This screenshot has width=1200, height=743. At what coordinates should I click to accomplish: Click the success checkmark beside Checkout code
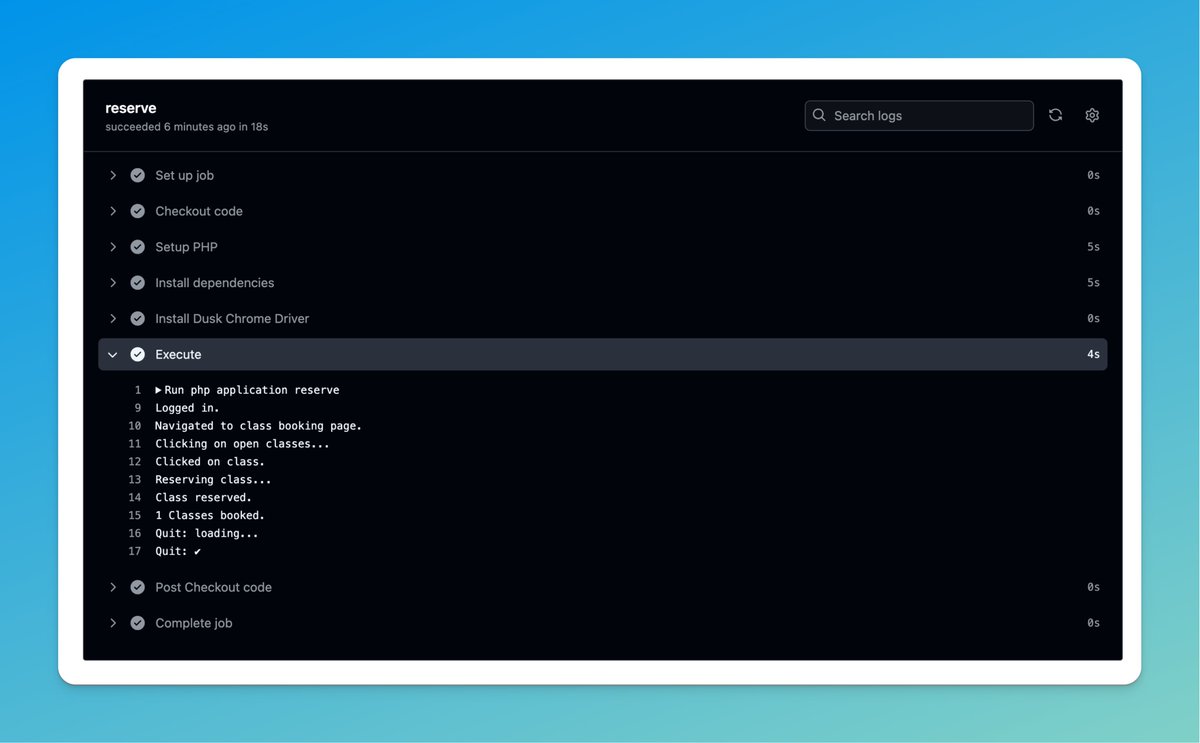click(138, 211)
